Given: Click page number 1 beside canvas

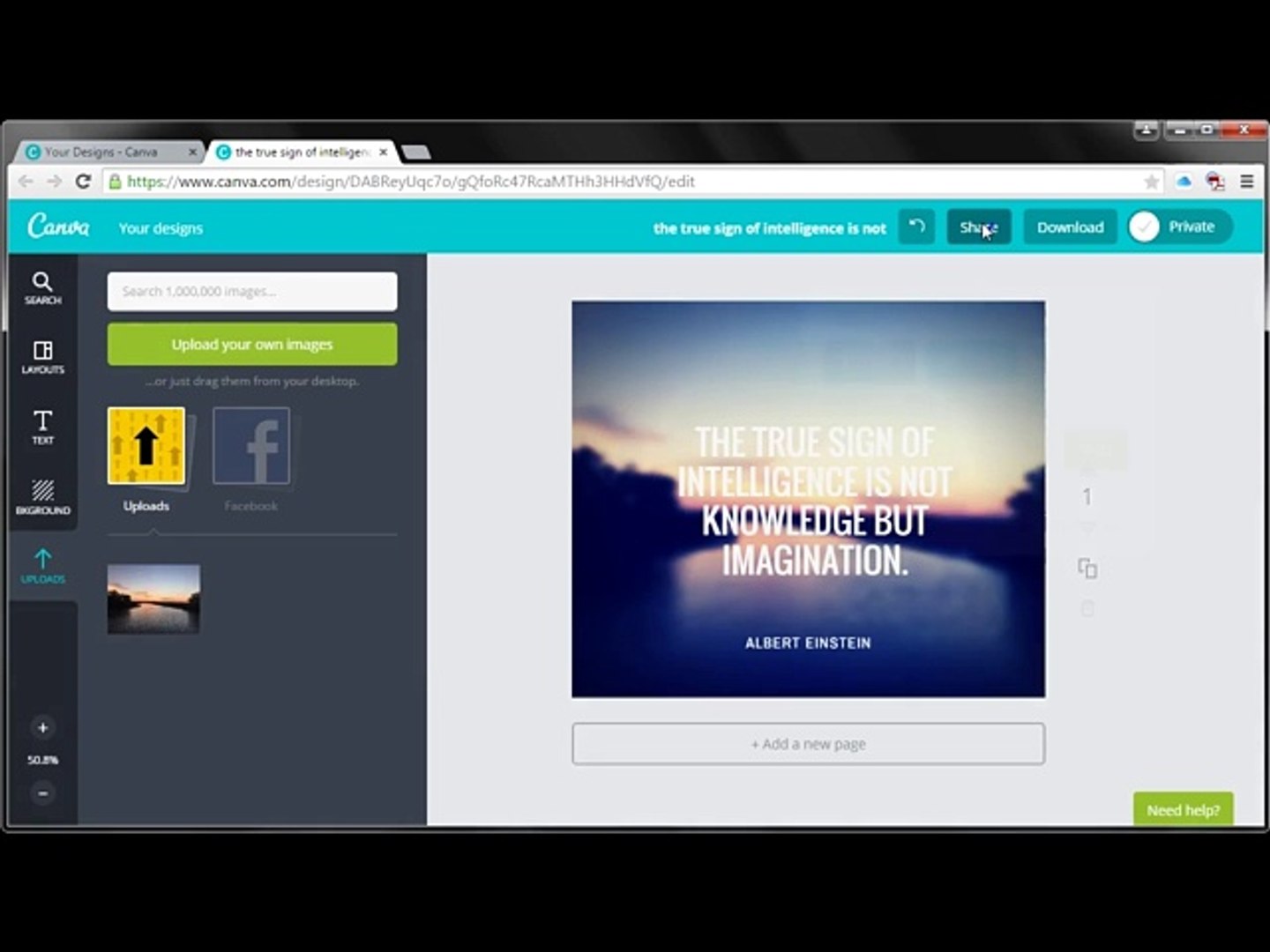Looking at the screenshot, I should click(x=1087, y=497).
